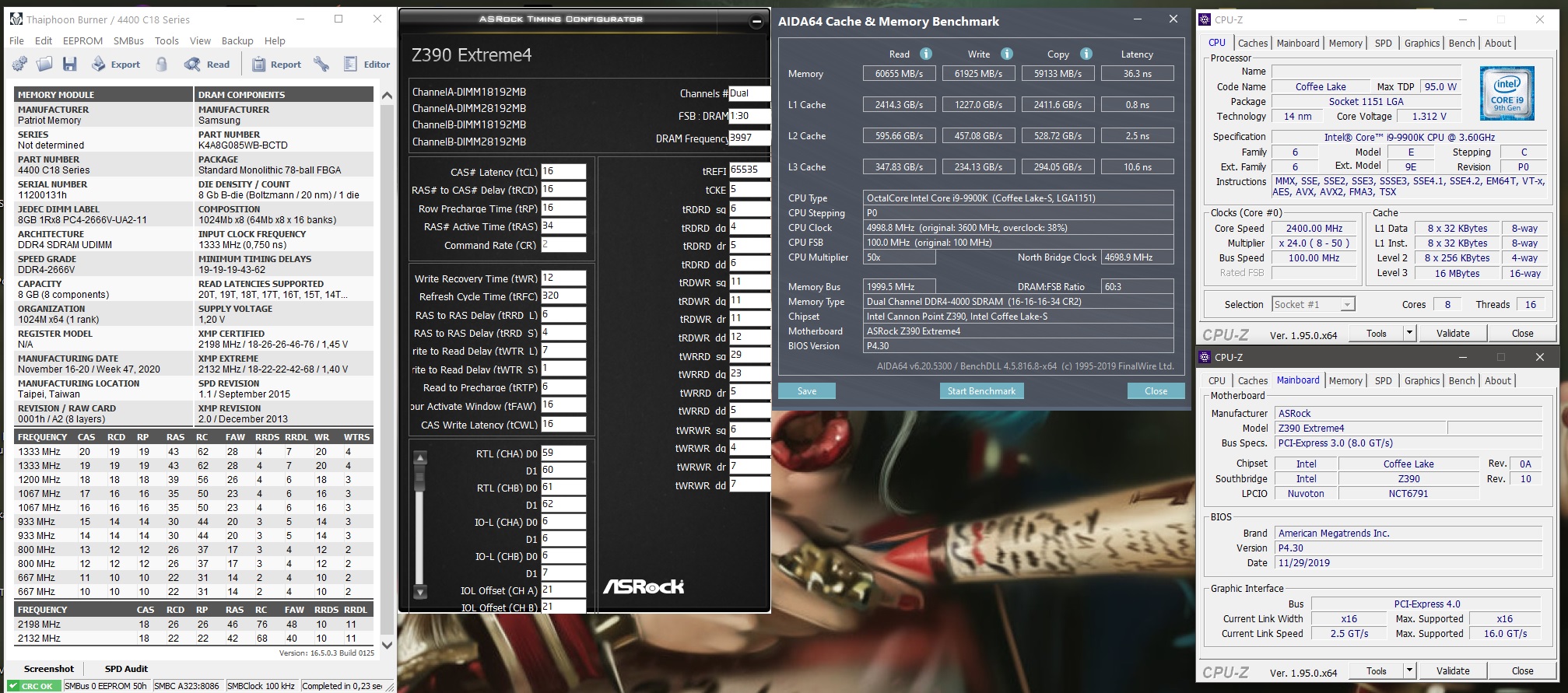Click the padlock icon in Thaiphoon toolbar
Image resolution: width=1568 pixels, height=693 pixels.
(162, 65)
